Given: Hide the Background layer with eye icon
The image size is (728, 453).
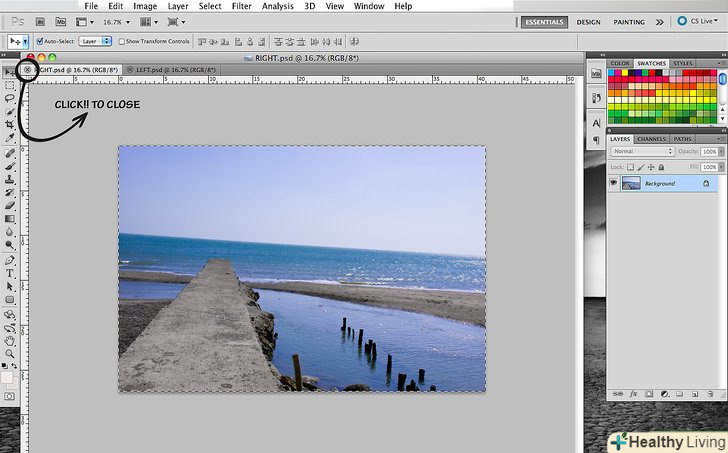Looking at the screenshot, I should click(614, 184).
